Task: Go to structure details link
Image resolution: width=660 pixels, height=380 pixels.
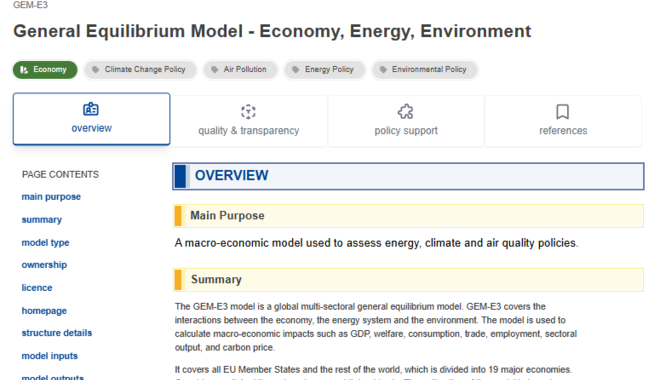Action: pyautogui.click(x=57, y=333)
